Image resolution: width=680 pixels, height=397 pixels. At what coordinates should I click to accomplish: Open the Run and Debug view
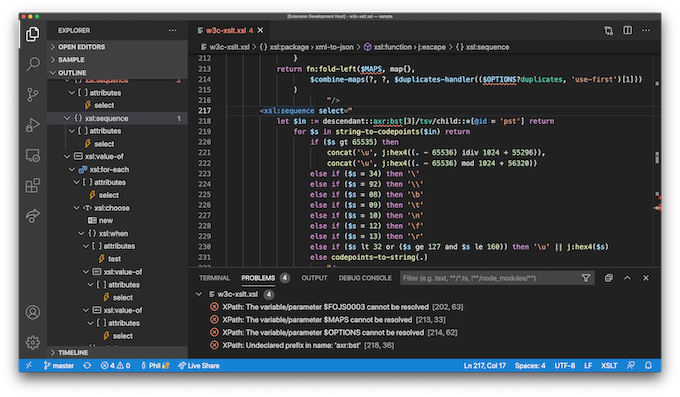tap(33, 125)
